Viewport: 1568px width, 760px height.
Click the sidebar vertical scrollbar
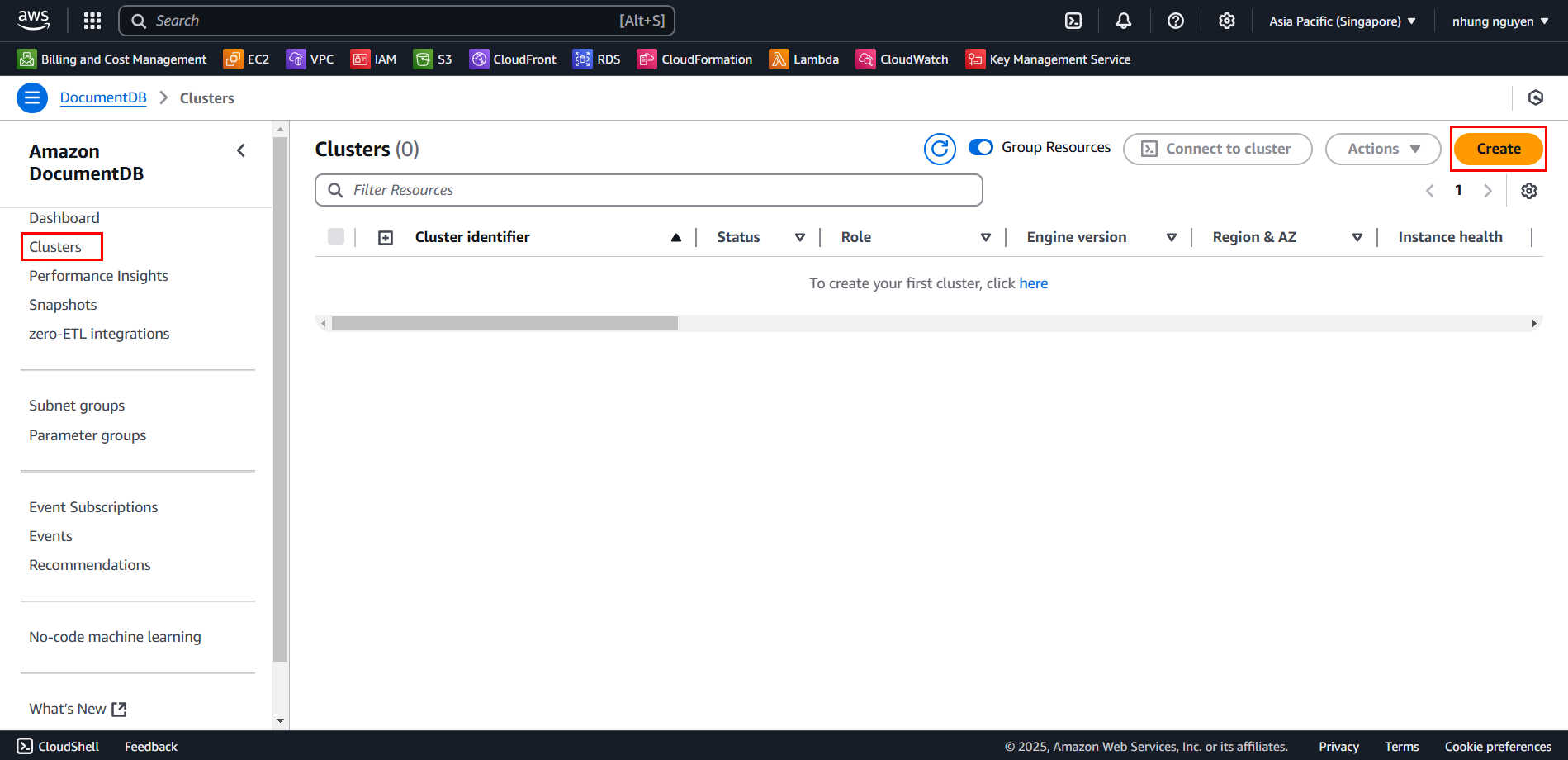tap(280, 400)
